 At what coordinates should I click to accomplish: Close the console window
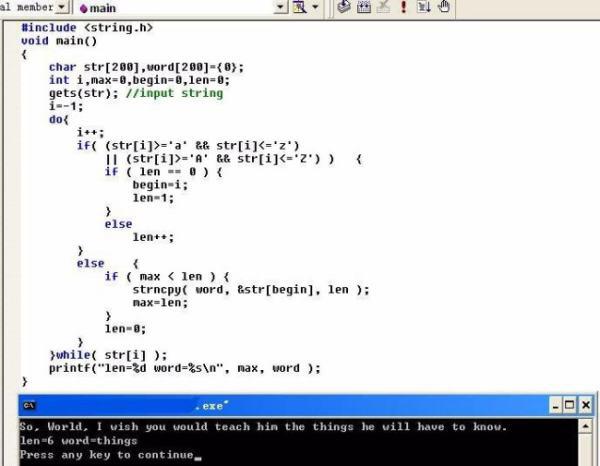click(x=585, y=405)
